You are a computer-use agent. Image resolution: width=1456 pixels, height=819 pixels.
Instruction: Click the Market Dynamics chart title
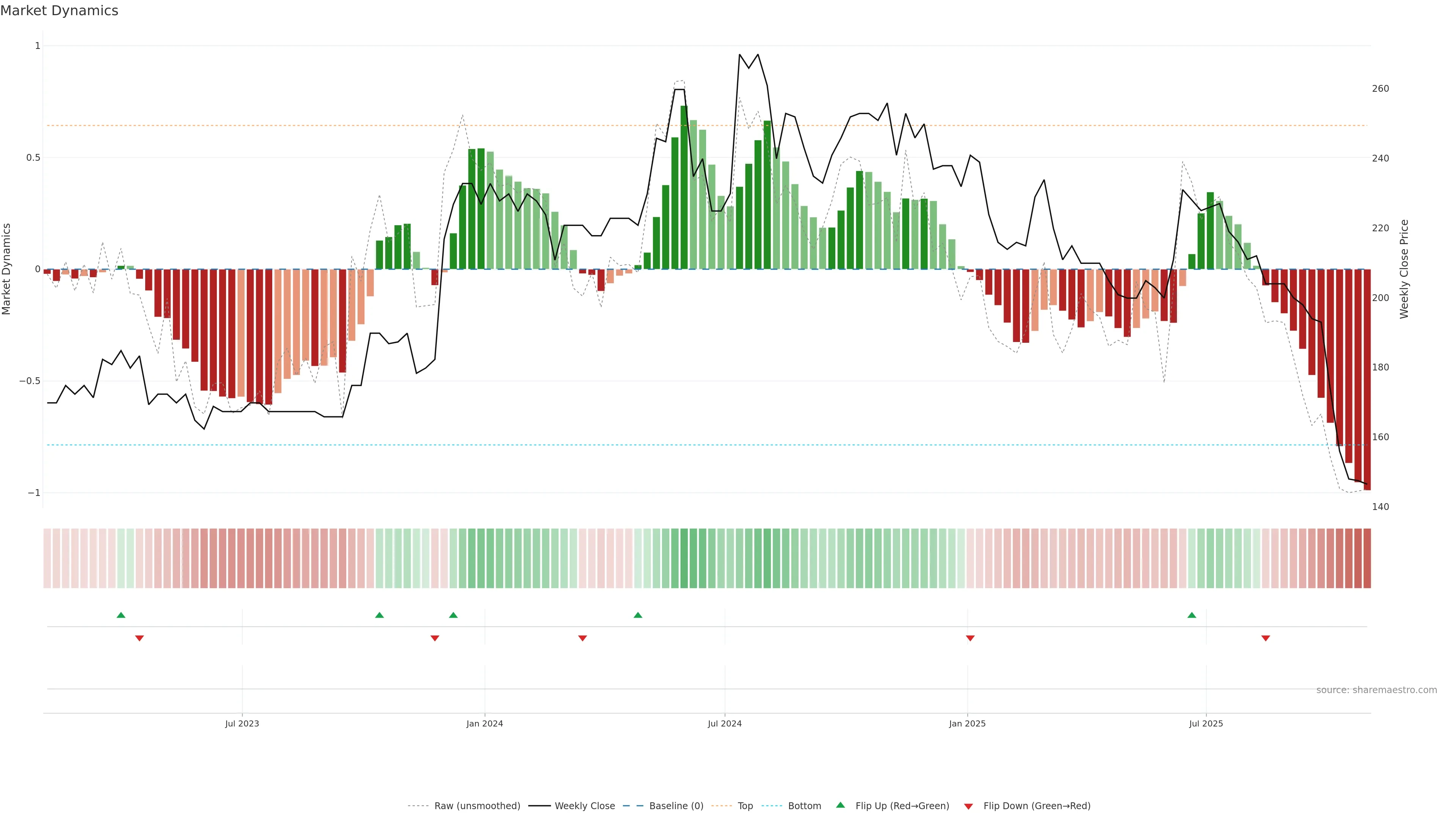60,11
